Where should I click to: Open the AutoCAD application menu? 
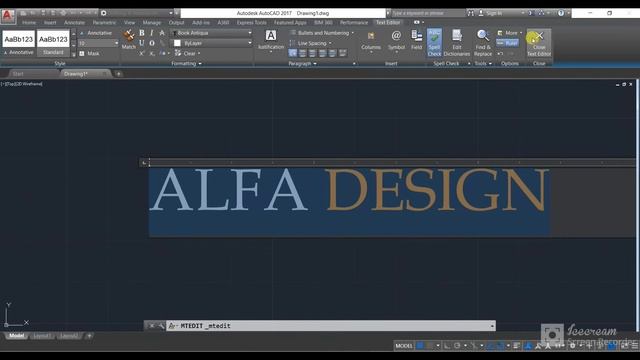tap(7, 16)
